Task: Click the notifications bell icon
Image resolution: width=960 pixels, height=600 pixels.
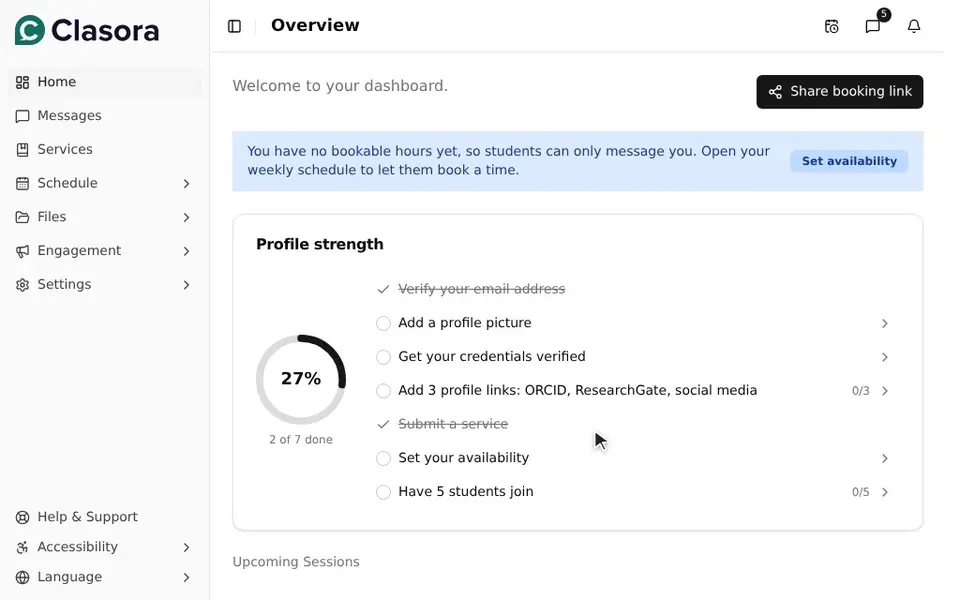Action: coord(914,26)
